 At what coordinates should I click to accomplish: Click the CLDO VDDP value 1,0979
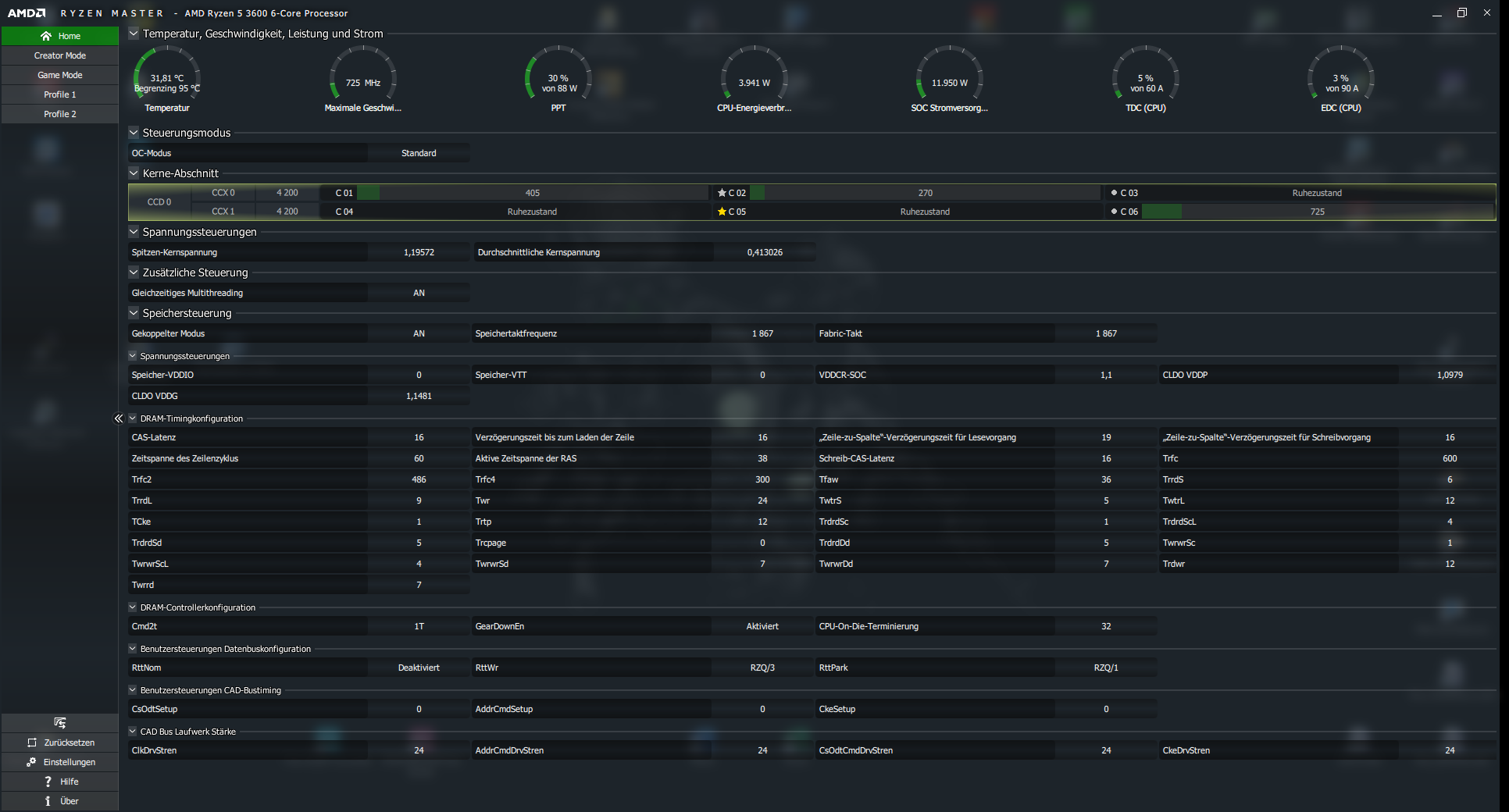tap(1450, 375)
